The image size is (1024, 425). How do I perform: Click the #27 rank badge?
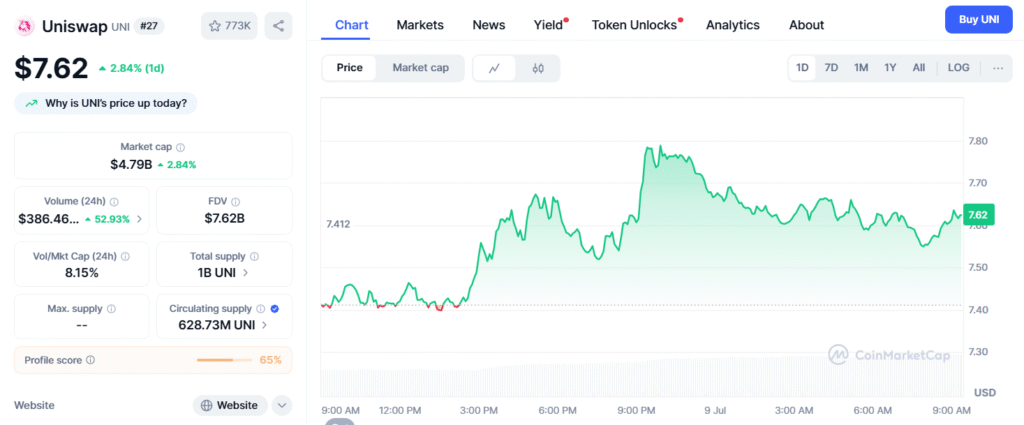click(x=149, y=26)
